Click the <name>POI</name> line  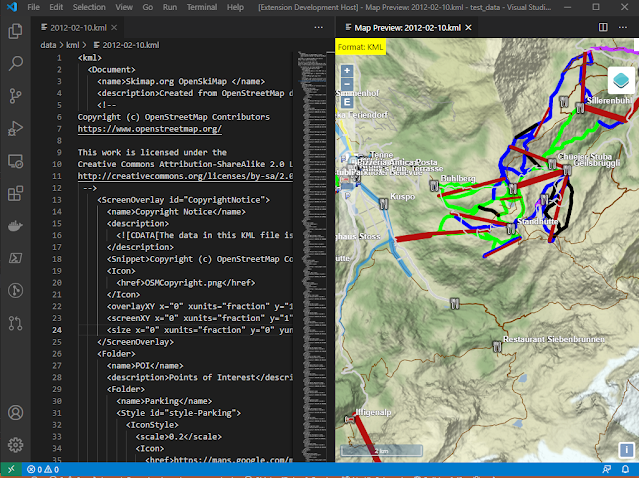[145, 366]
